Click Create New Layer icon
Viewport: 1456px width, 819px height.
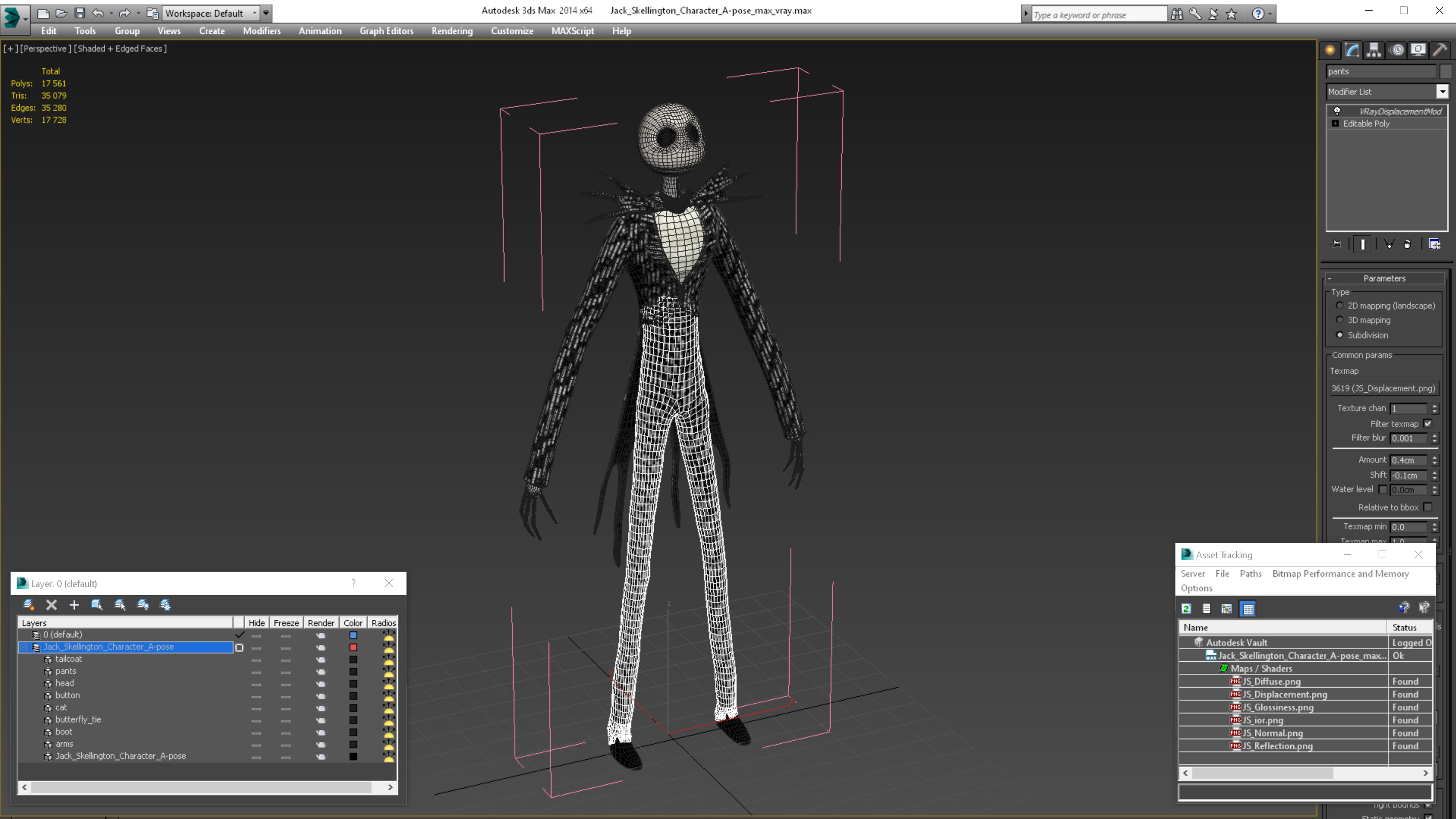(28, 605)
